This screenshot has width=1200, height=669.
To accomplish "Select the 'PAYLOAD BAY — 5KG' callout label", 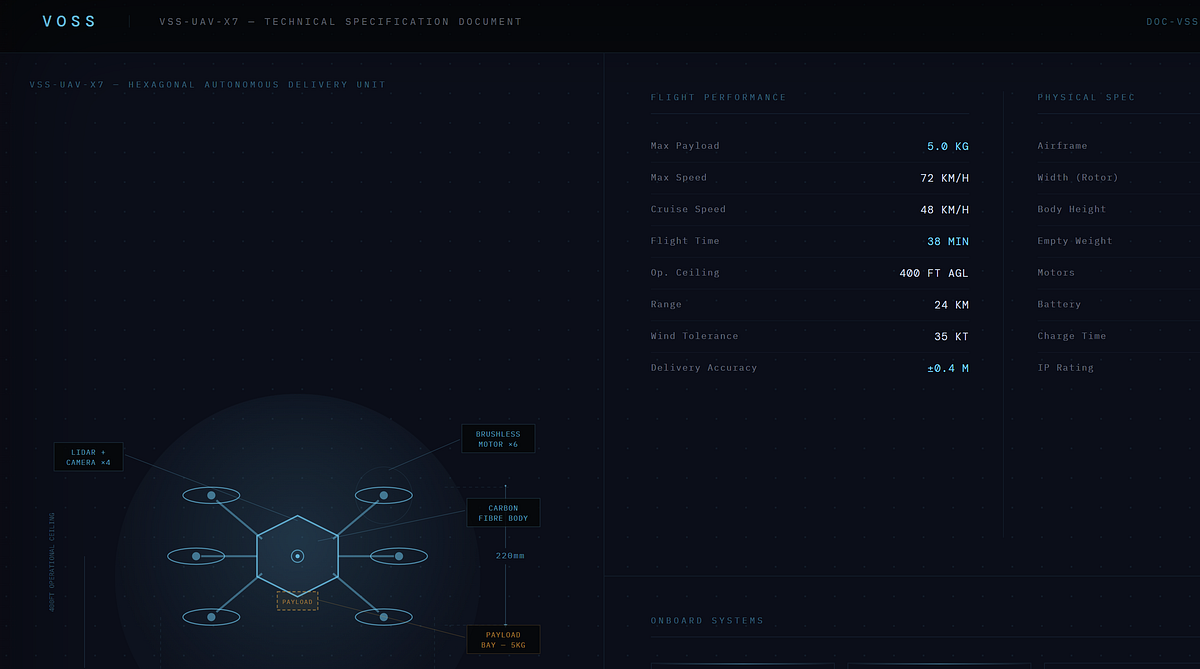I will [x=503, y=640].
